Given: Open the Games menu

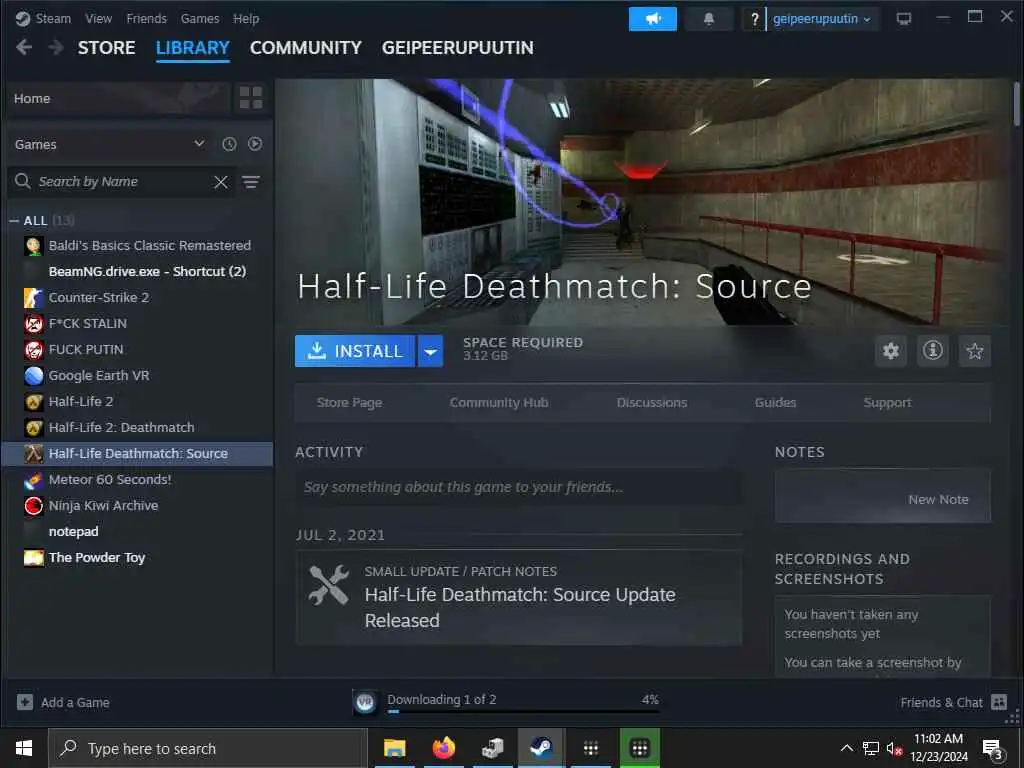Looking at the screenshot, I should click(x=200, y=19).
